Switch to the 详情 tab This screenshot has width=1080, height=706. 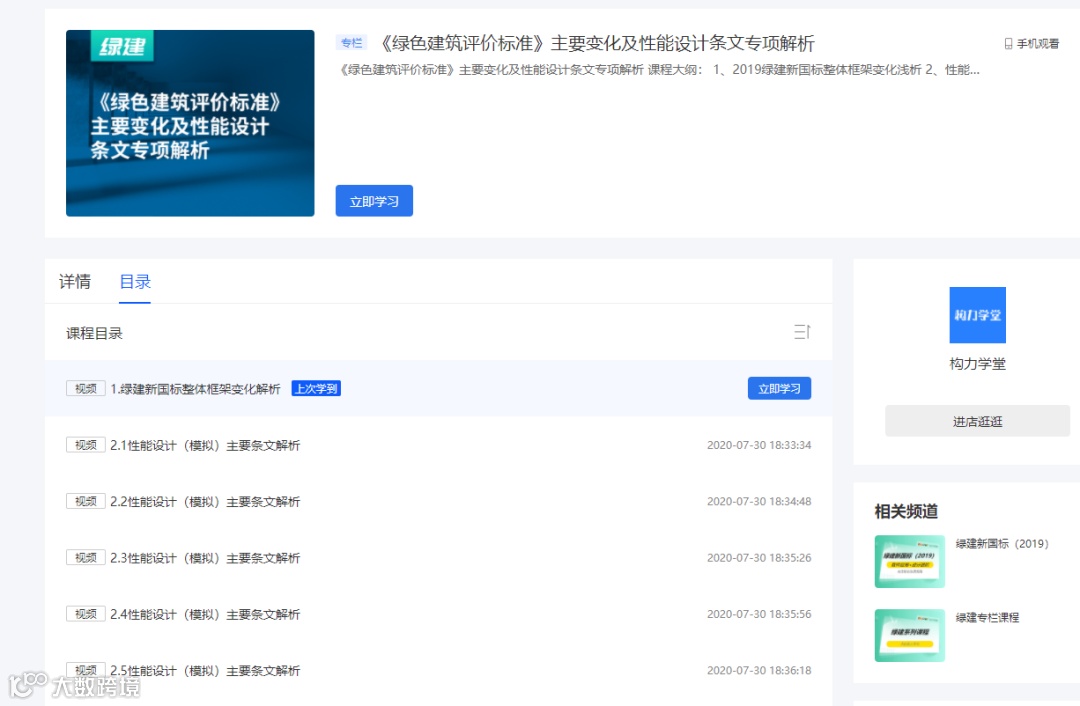(x=74, y=282)
